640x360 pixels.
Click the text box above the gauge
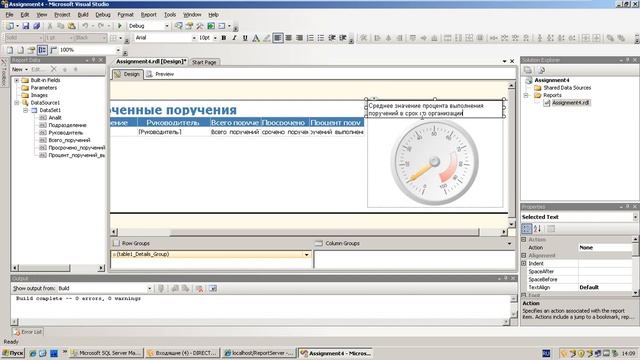(434, 109)
